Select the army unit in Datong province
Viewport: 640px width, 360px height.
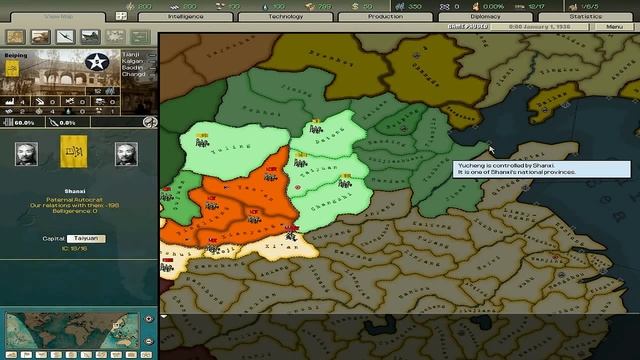point(316,127)
